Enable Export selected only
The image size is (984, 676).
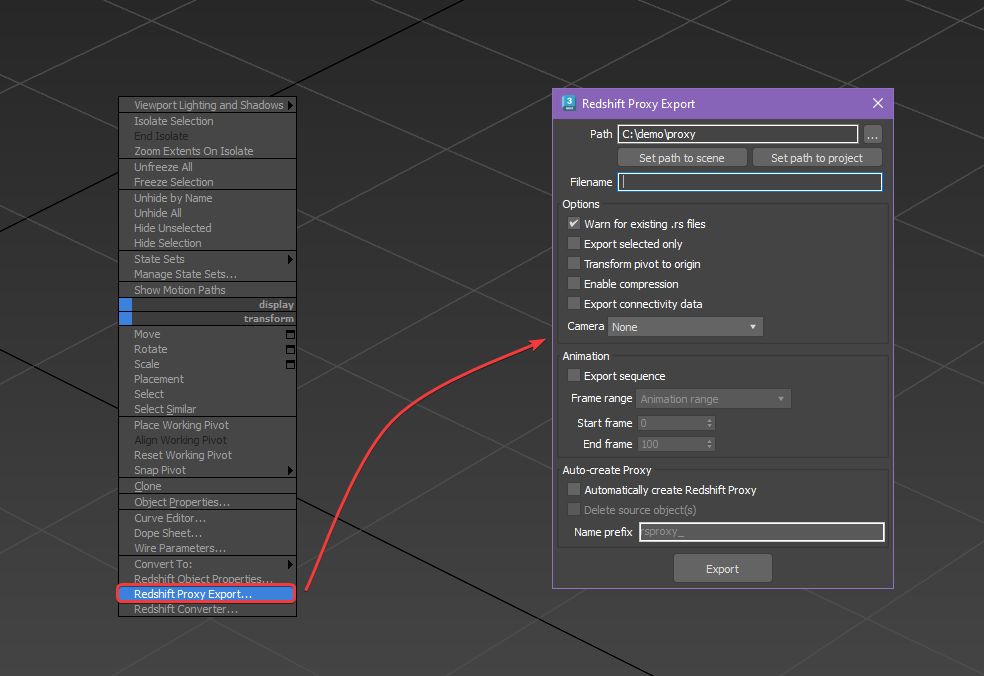pos(574,244)
